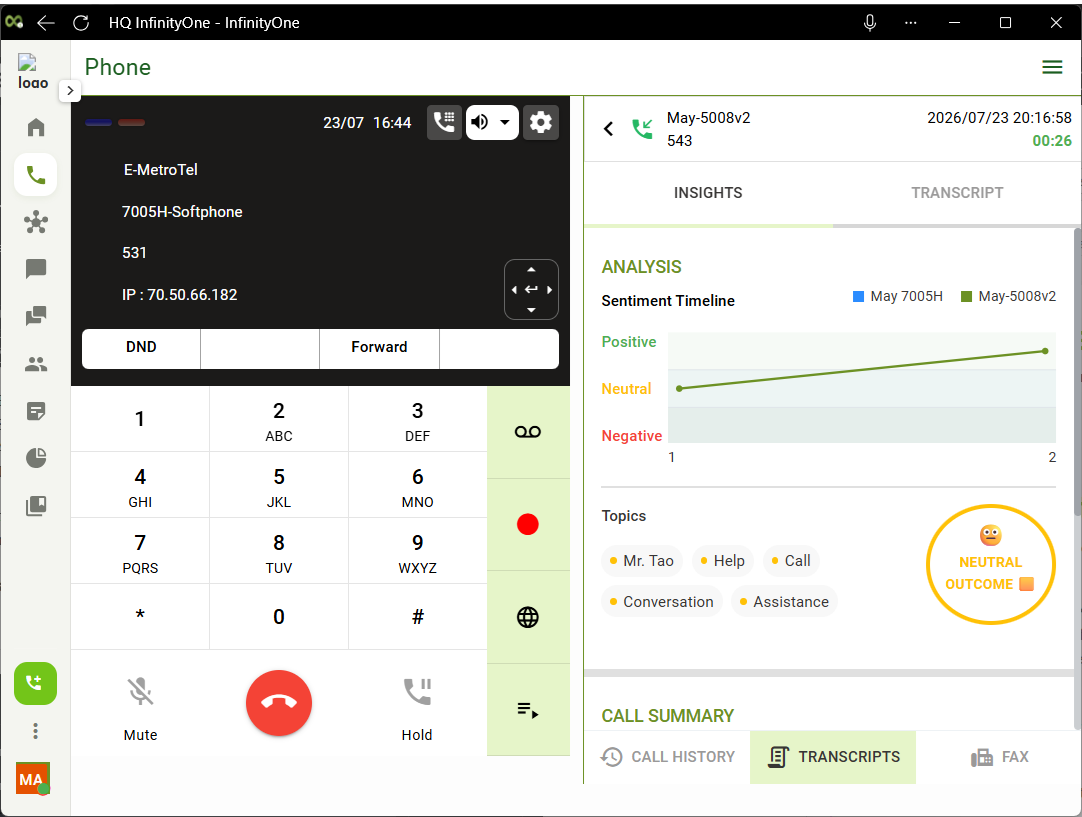Open the FAX bottom tab

coord(999,757)
